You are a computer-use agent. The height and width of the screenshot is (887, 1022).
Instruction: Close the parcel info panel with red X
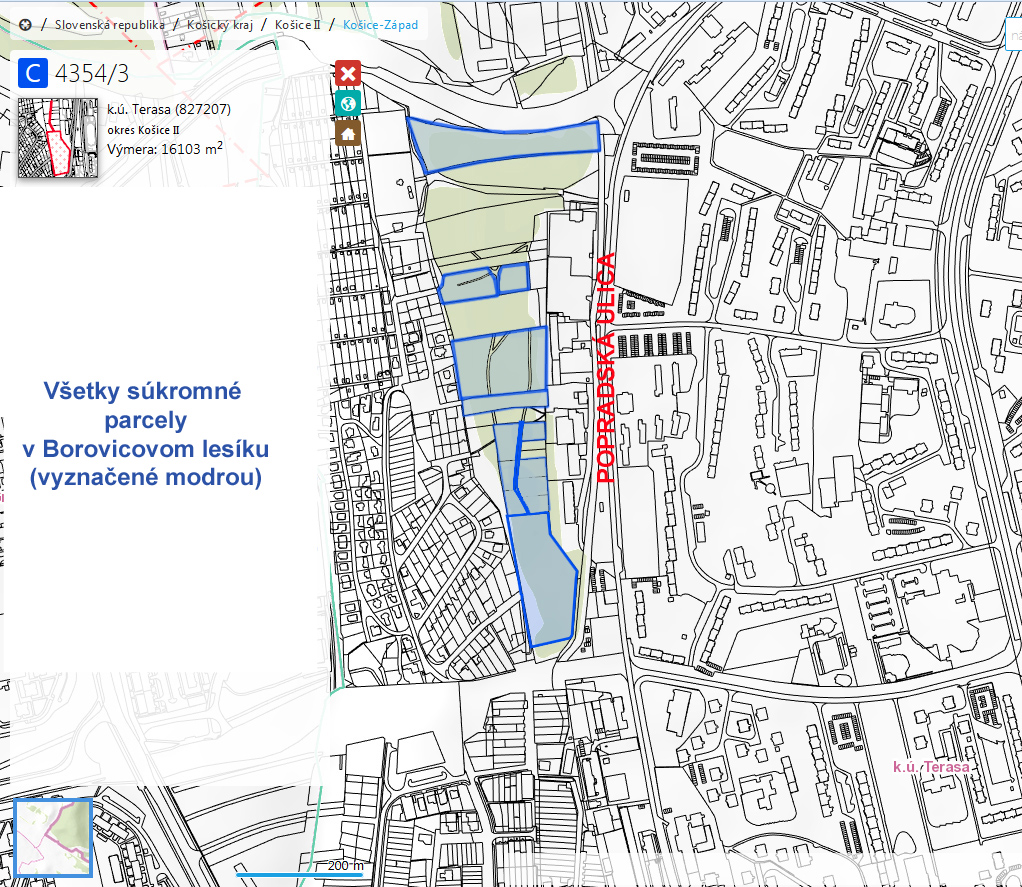tap(347, 73)
